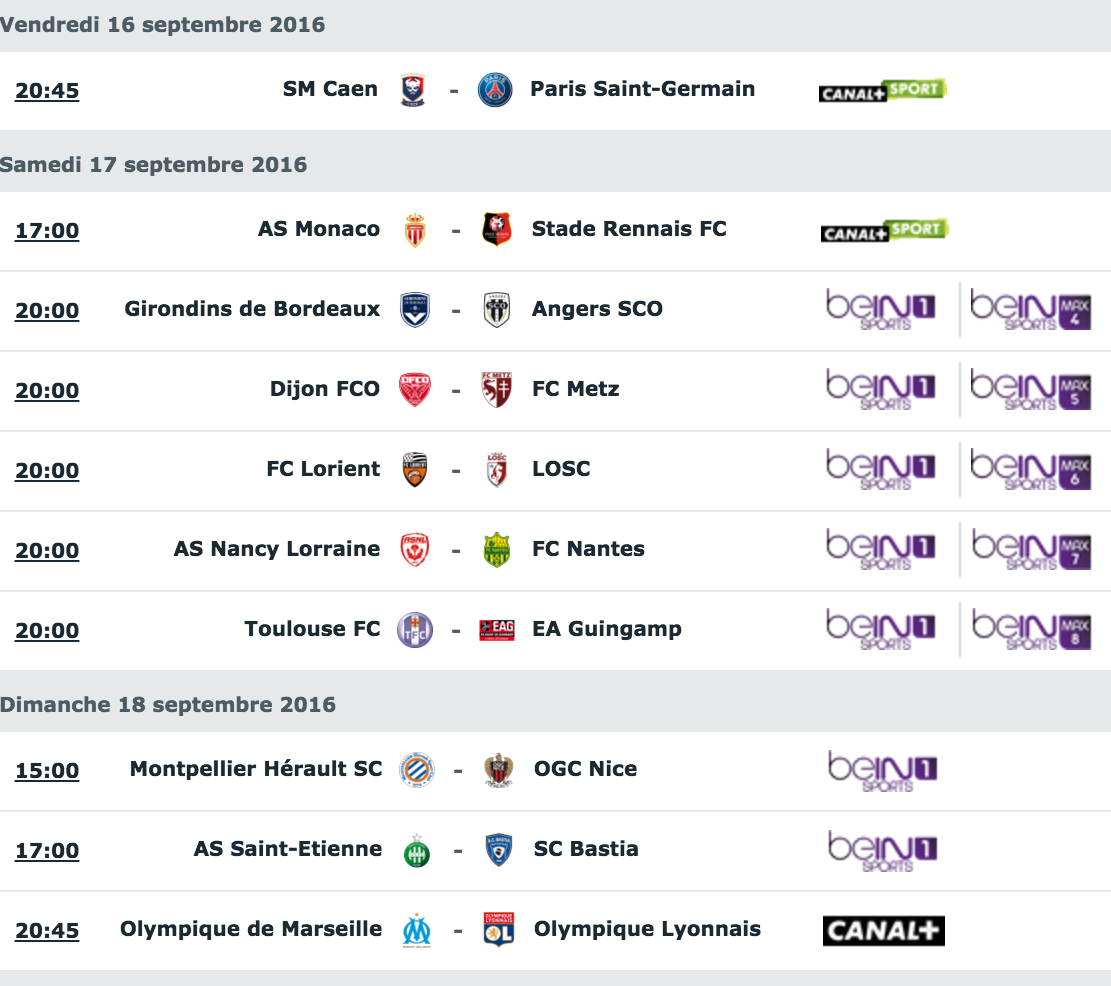Screen dimensions: 1111x986
Task: Click the Girondins de Bordeaux team name
Action: (252, 309)
